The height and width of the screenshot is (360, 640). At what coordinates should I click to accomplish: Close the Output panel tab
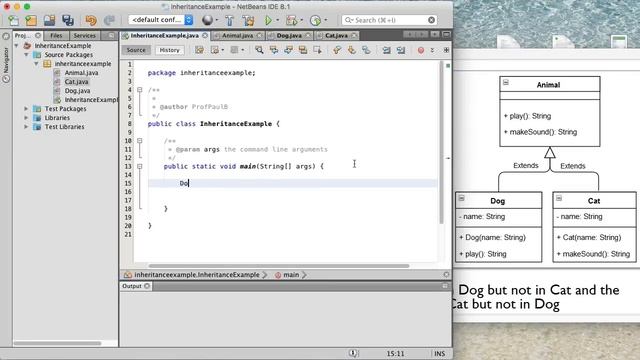click(x=147, y=286)
